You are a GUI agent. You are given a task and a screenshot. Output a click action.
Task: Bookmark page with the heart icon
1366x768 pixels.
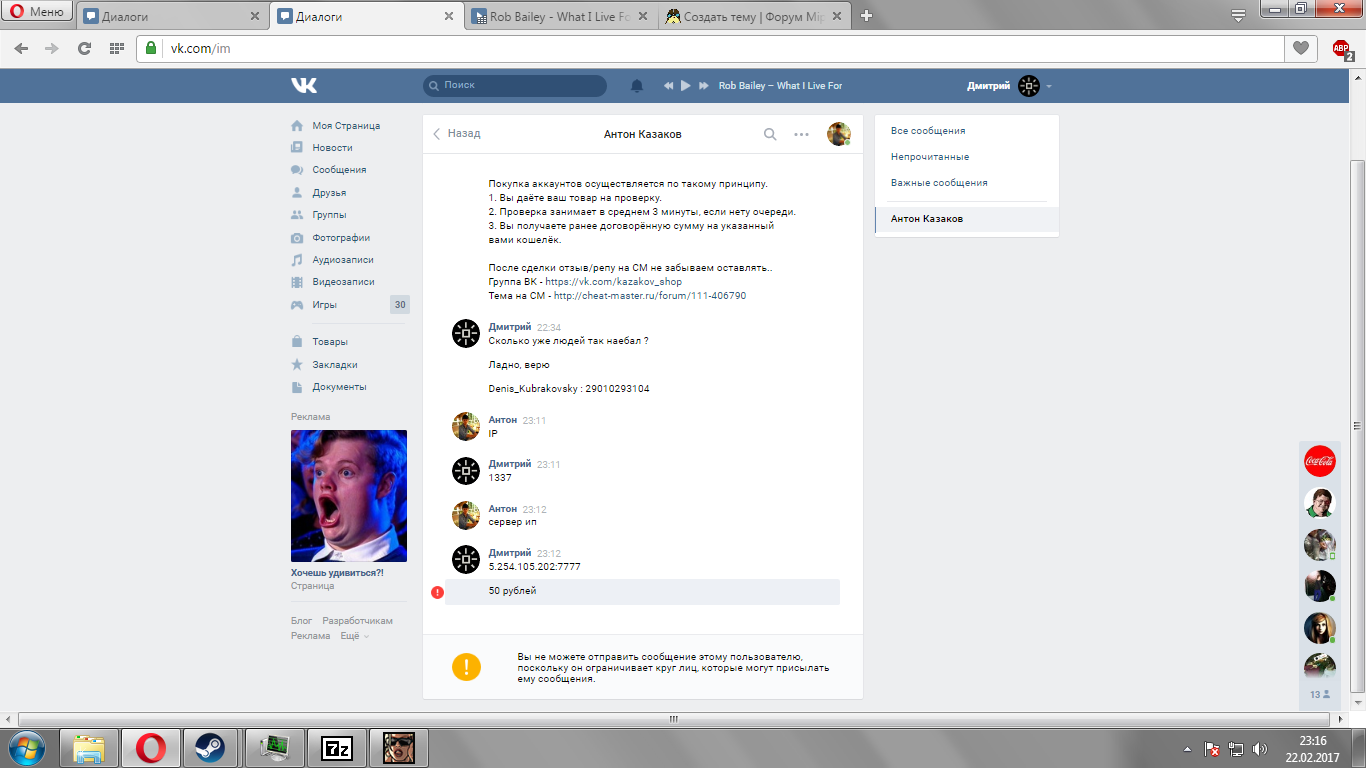tap(1300, 48)
